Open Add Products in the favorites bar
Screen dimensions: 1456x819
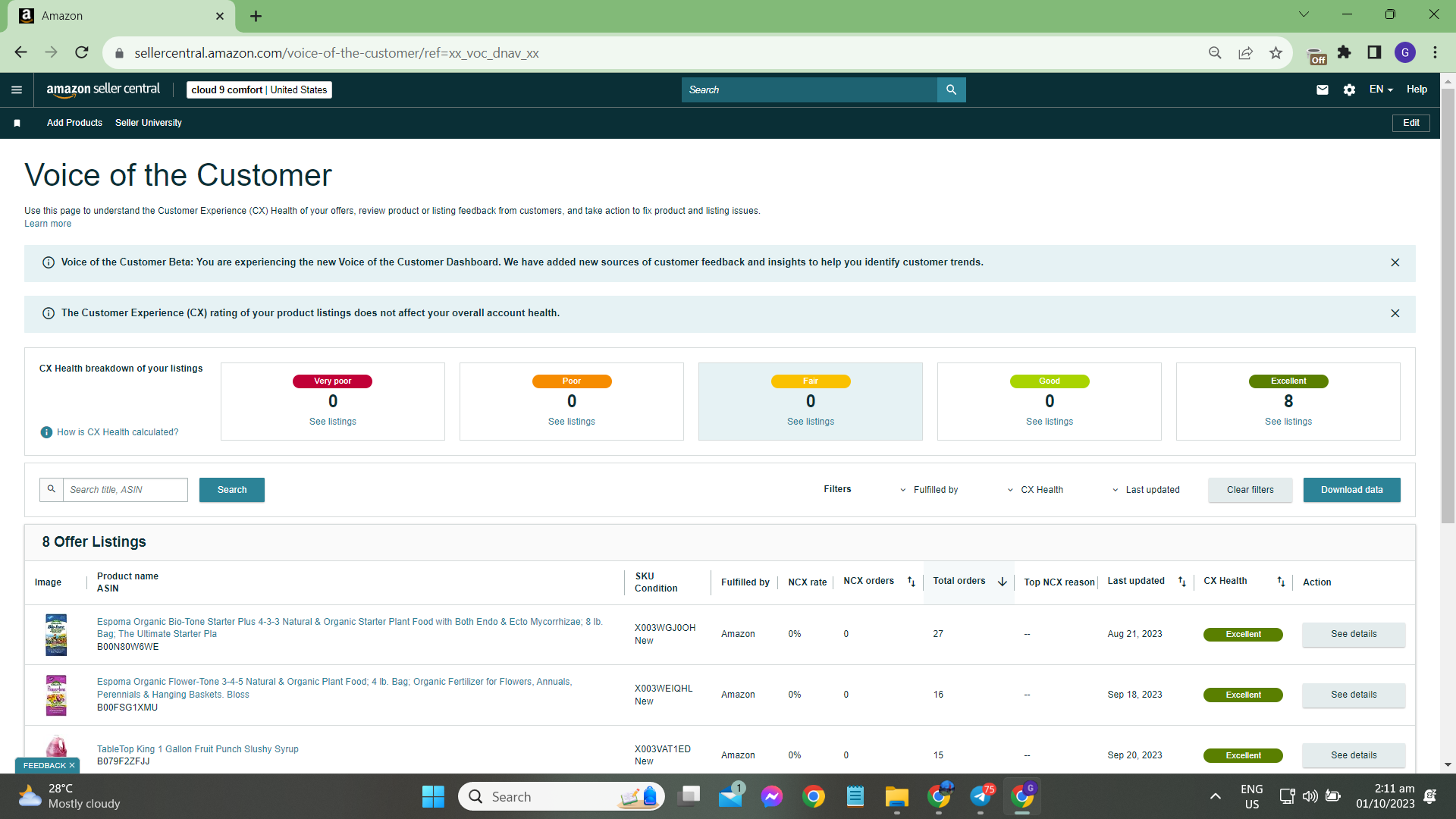(74, 123)
